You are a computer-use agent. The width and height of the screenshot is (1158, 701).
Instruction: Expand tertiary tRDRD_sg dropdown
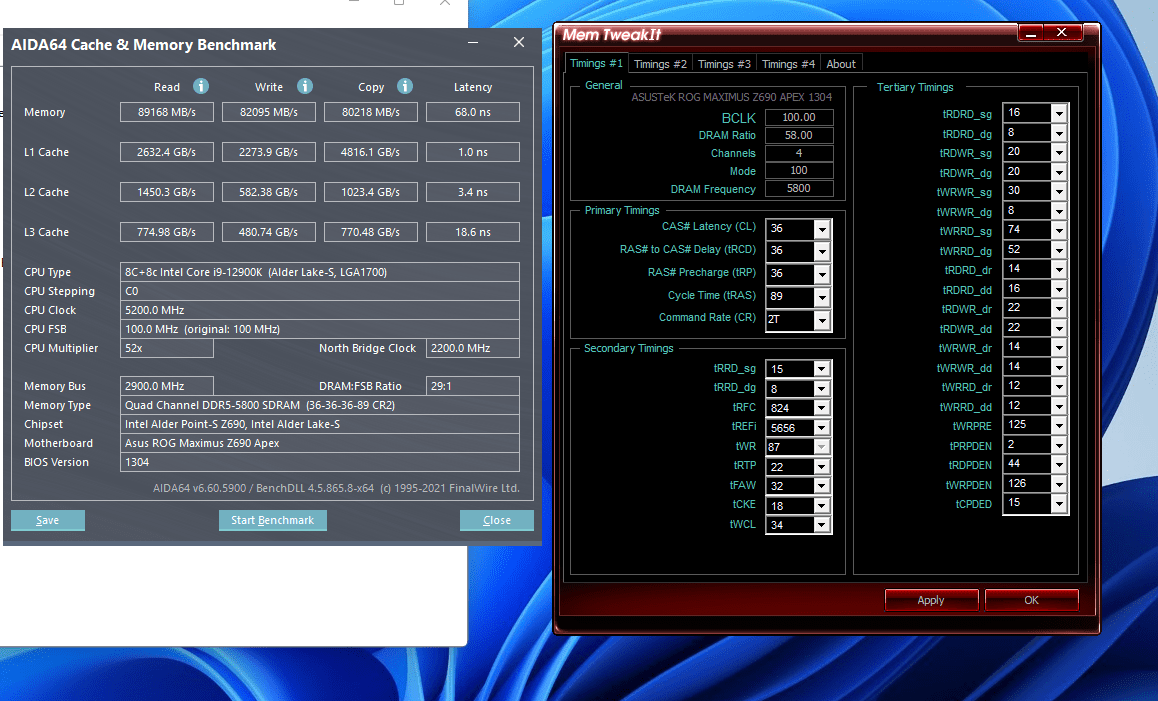[x=1059, y=113]
